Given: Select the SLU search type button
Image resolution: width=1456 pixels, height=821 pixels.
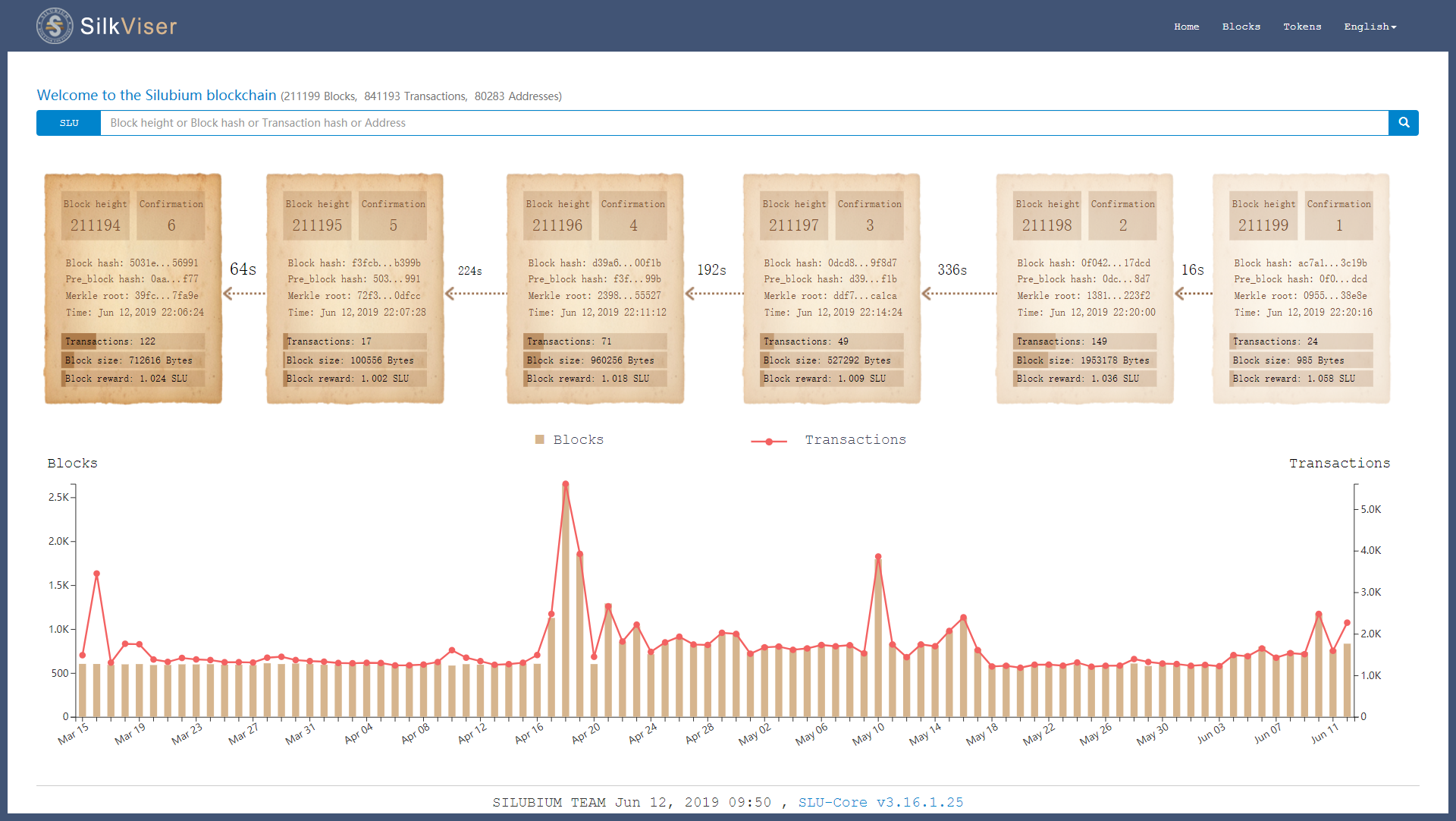Looking at the screenshot, I should click(x=69, y=123).
